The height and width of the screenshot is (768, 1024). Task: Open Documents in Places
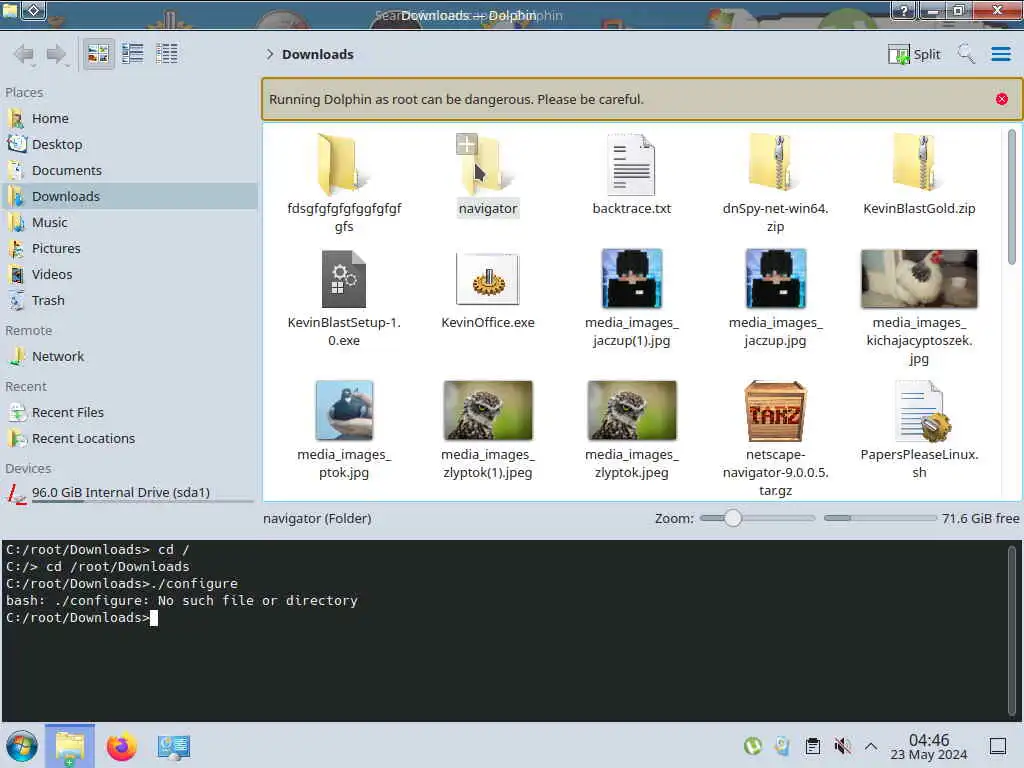pyautogui.click(x=129, y=170)
